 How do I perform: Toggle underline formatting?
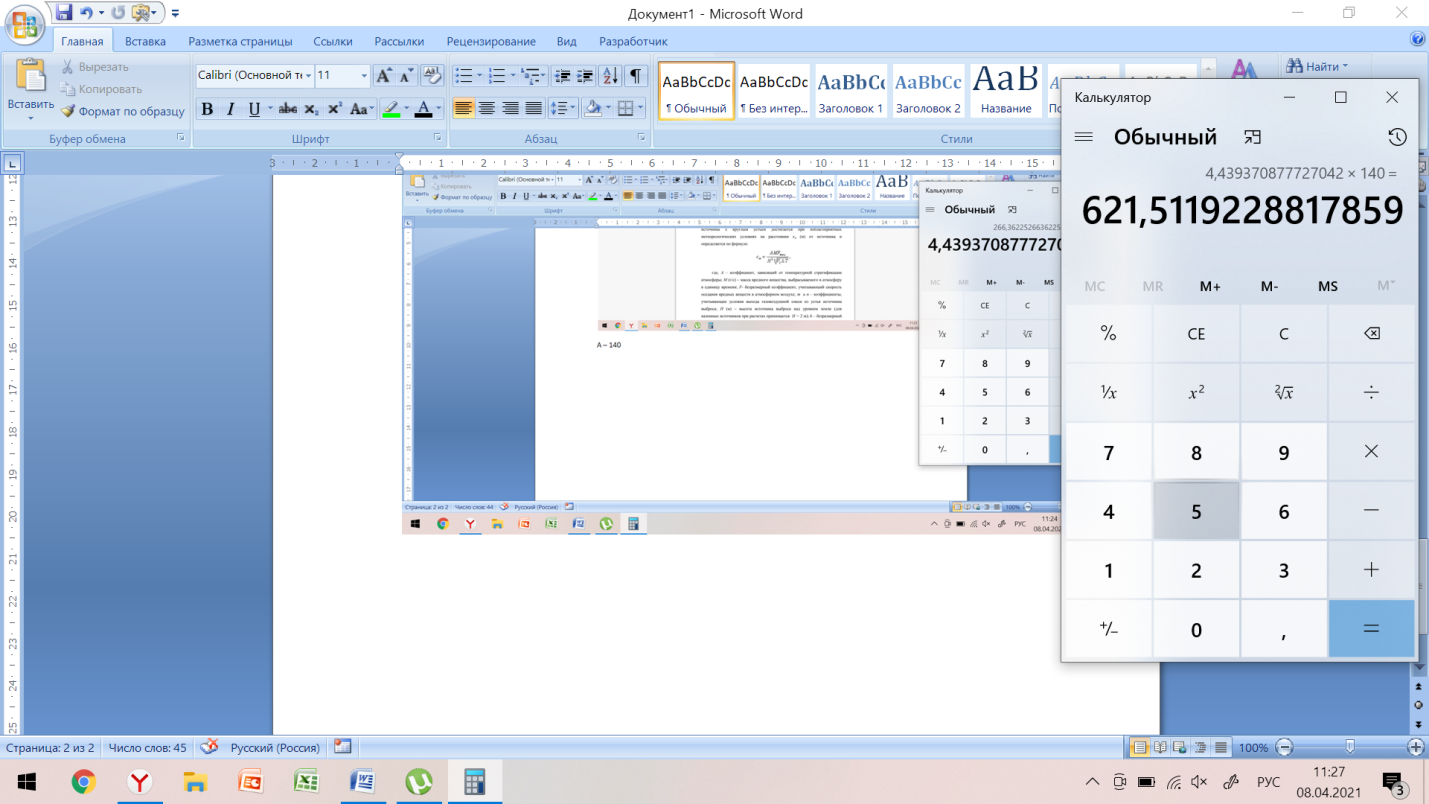(x=254, y=109)
